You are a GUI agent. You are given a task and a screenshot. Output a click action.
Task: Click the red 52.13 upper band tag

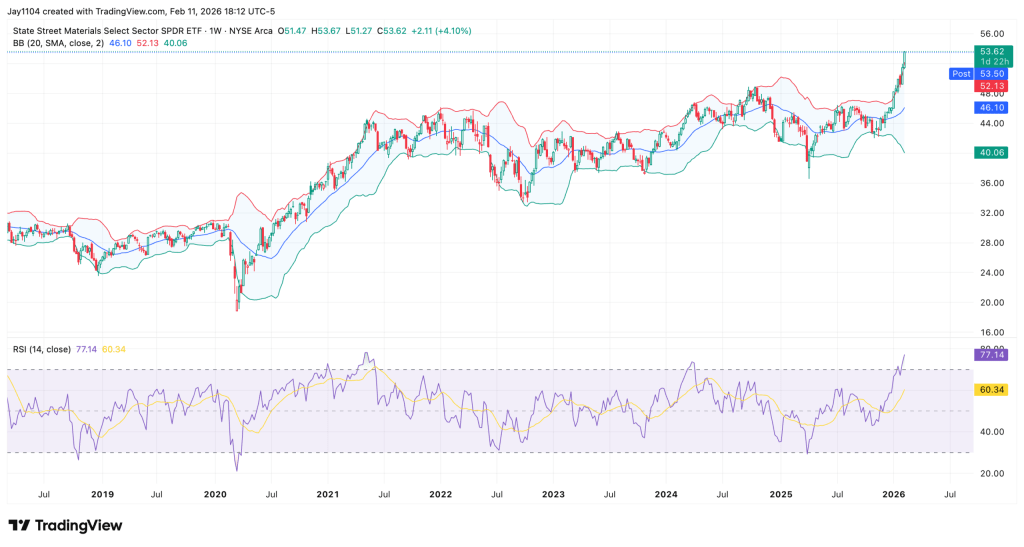(x=991, y=86)
